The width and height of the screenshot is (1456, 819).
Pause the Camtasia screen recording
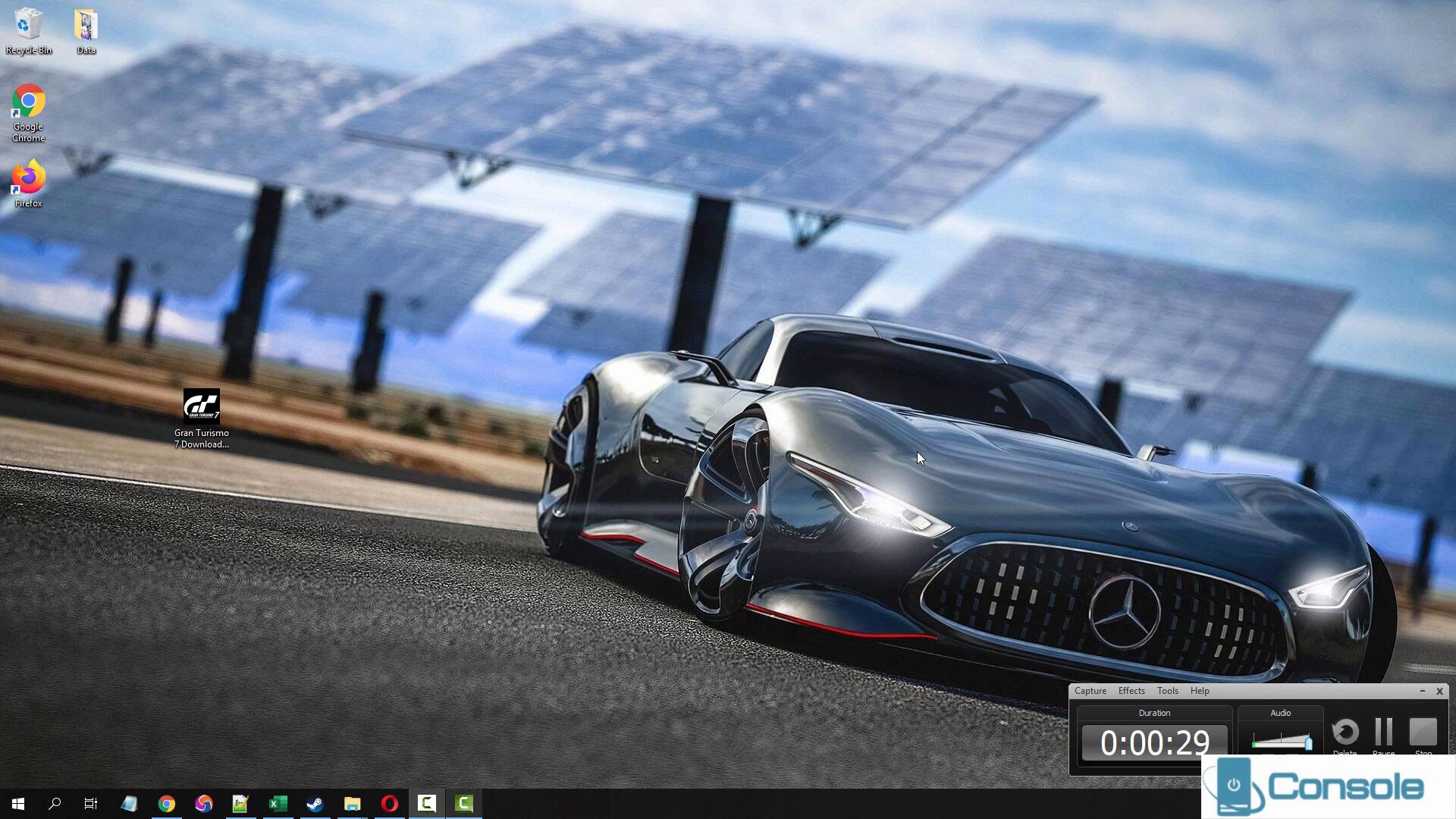click(x=1383, y=733)
